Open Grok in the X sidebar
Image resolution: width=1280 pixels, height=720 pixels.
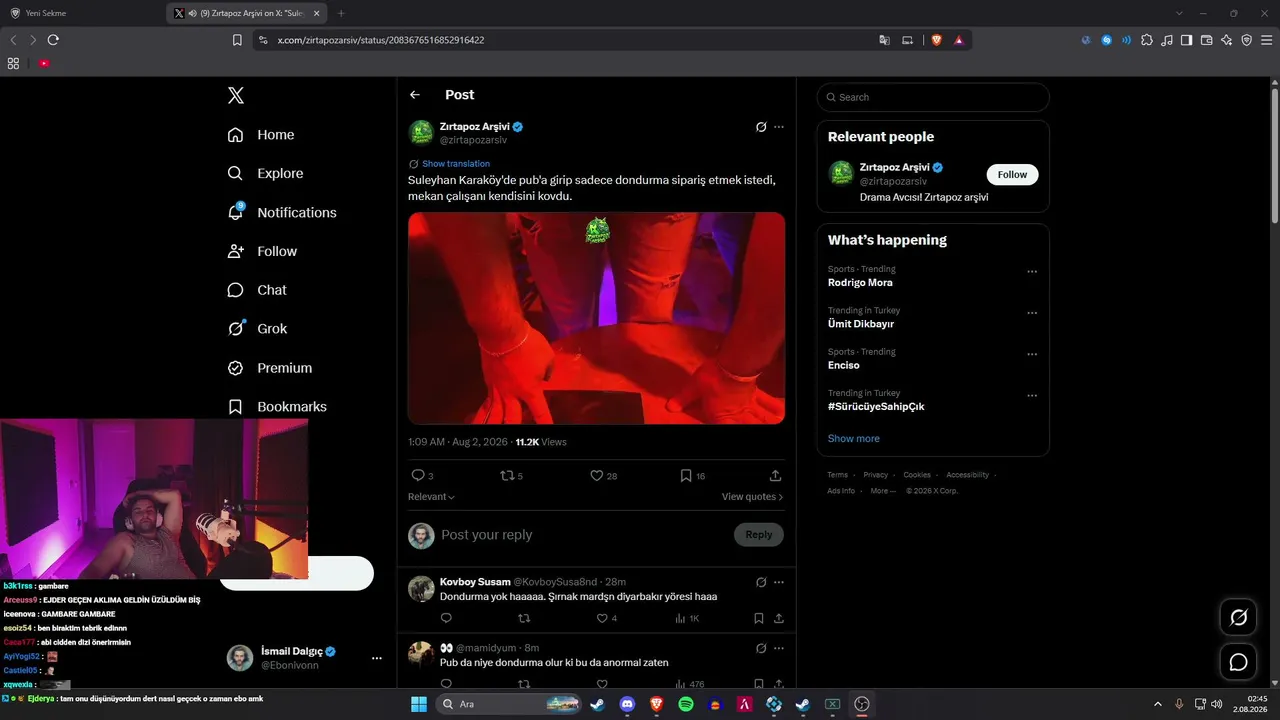tap(258, 328)
